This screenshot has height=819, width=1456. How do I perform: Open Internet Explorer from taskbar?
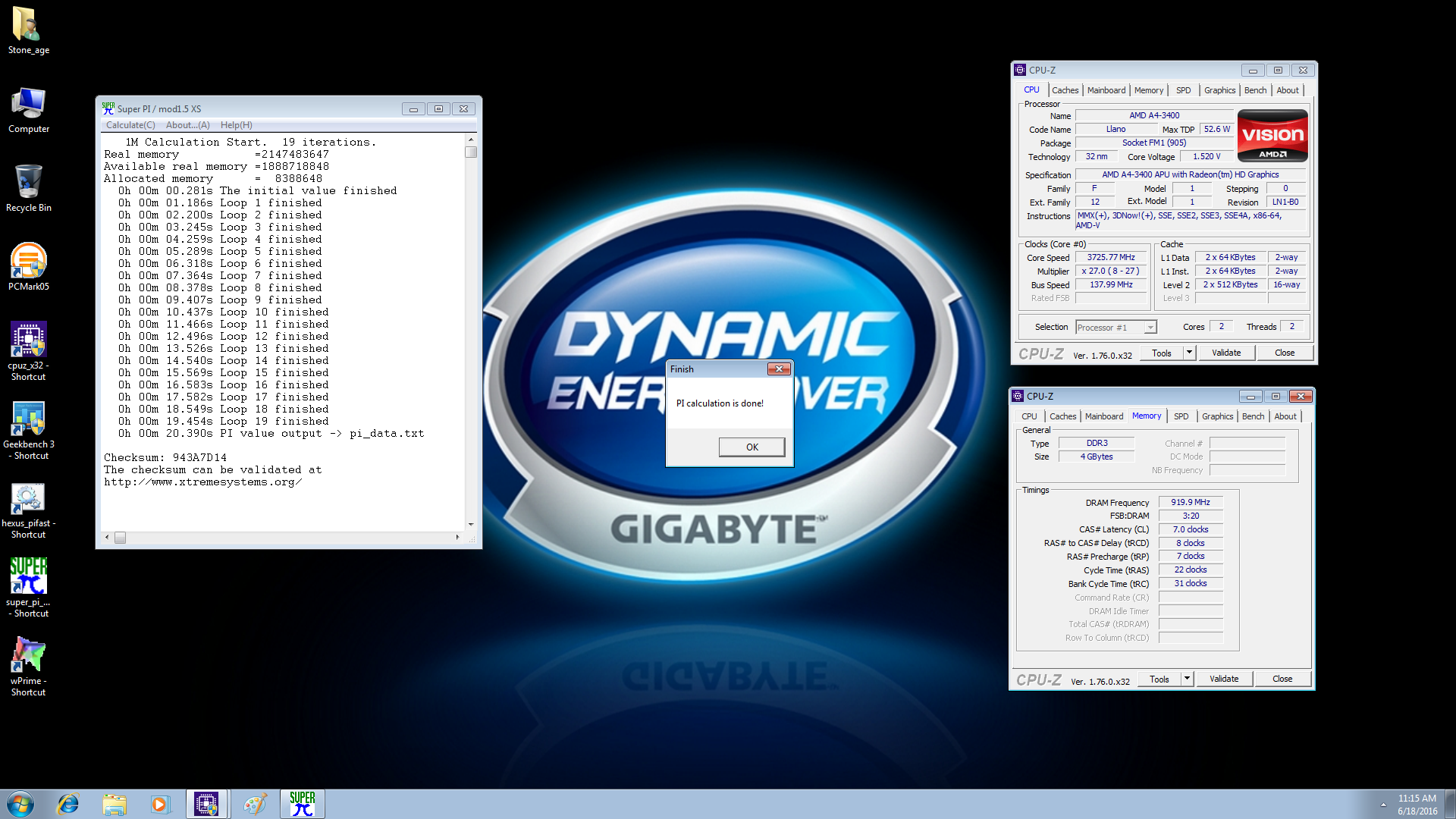[68, 804]
